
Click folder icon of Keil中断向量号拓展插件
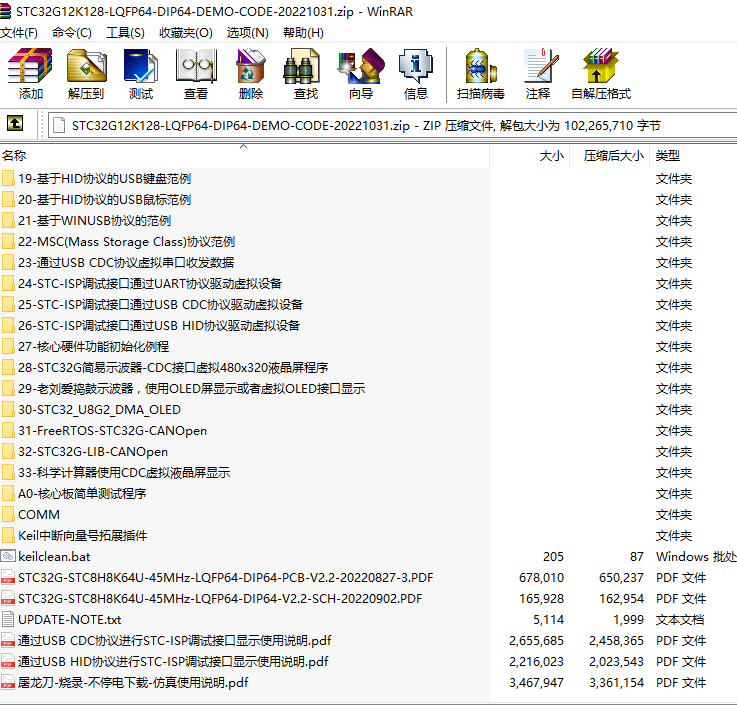tap(8, 536)
